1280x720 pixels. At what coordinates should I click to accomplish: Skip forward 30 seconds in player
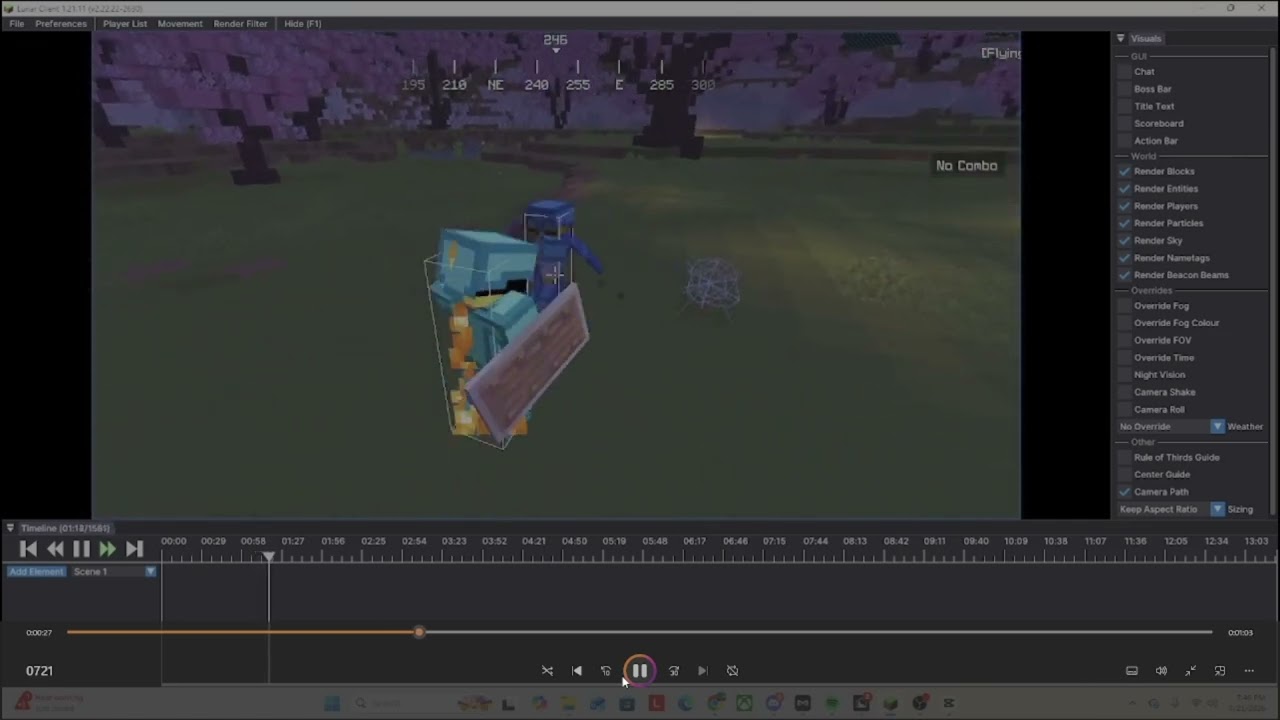pyautogui.click(x=674, y=671)
